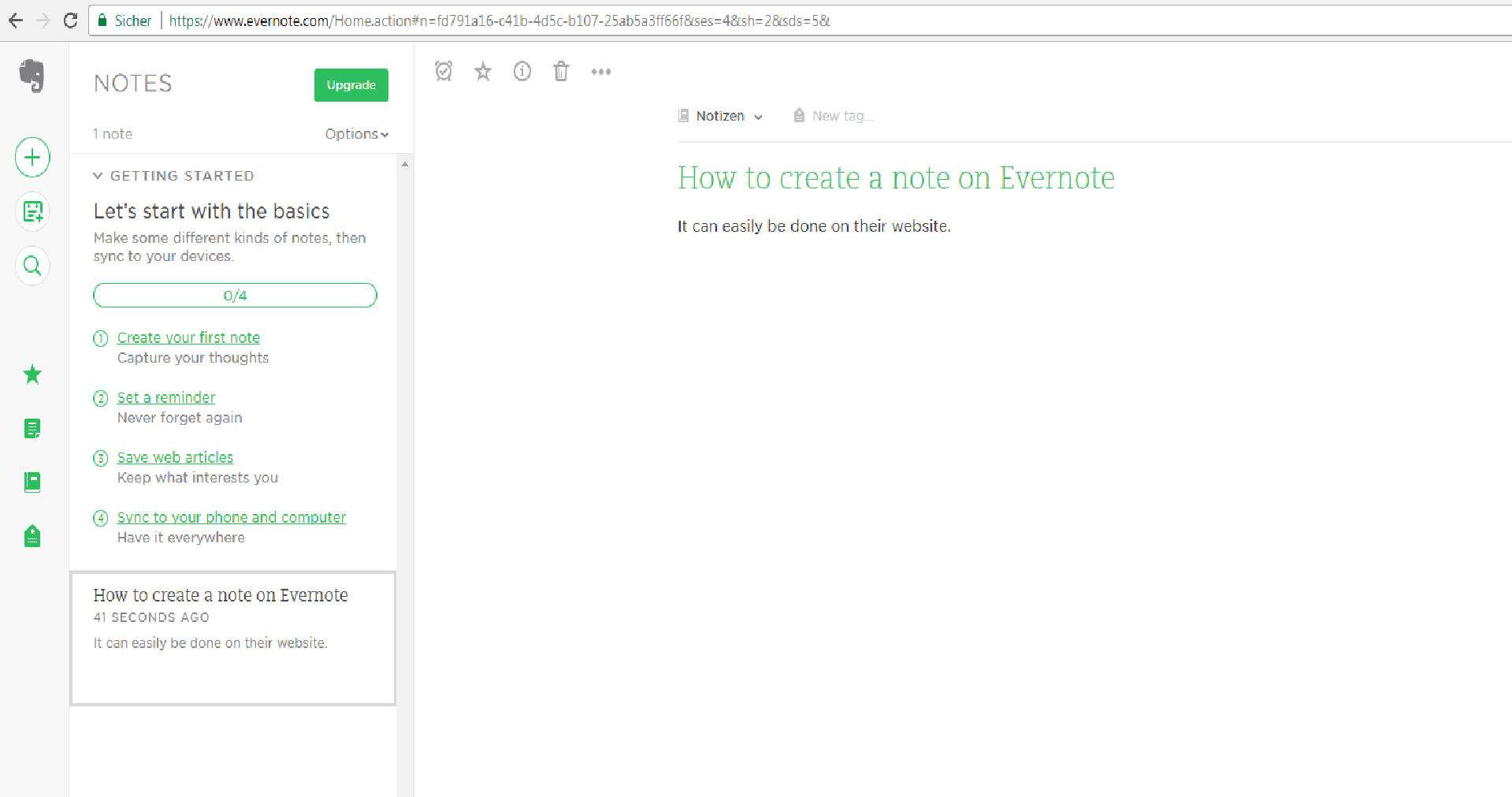The image size is (1512, 797).
Task: Click the 'Let's start with the basics' heading
Action: coord(211,211)
